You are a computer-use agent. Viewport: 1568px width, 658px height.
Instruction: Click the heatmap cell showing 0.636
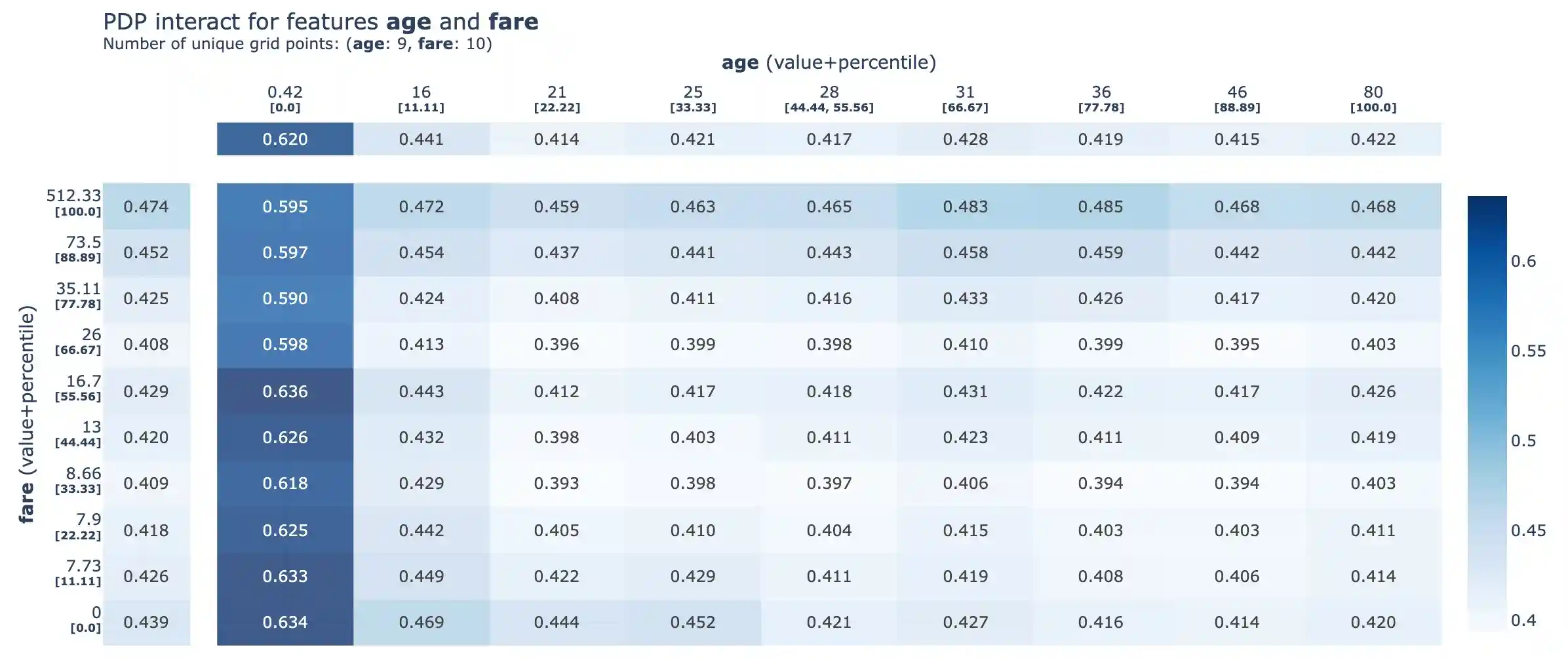285,391
